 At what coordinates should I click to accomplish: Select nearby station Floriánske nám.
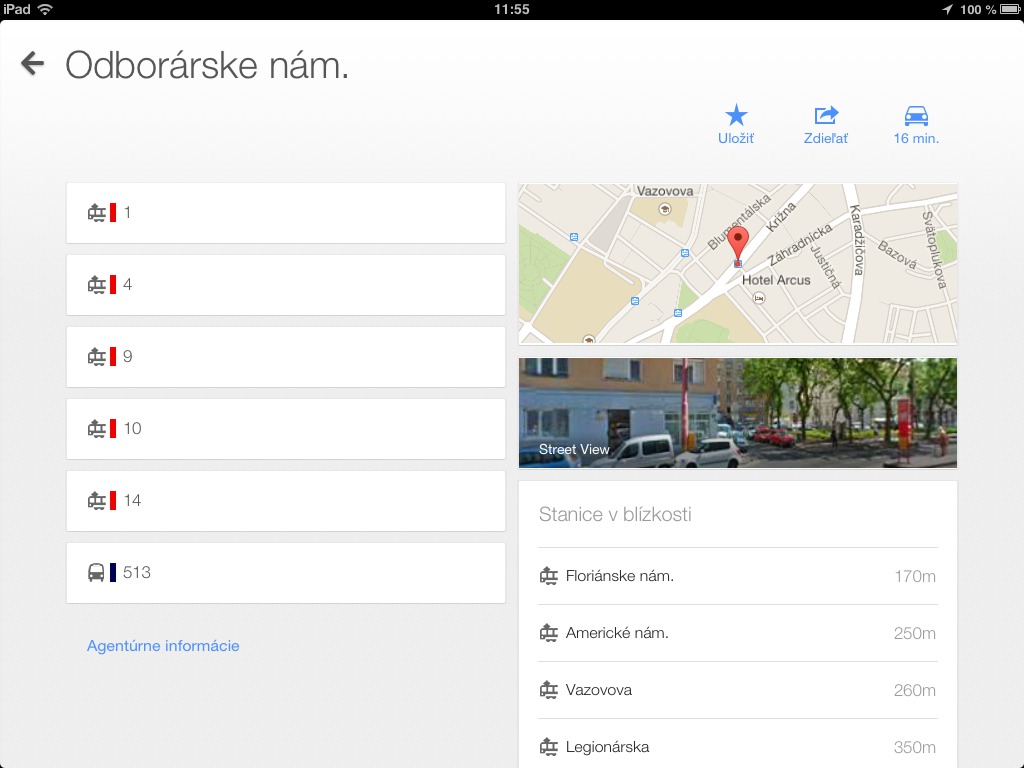point(738,576)
